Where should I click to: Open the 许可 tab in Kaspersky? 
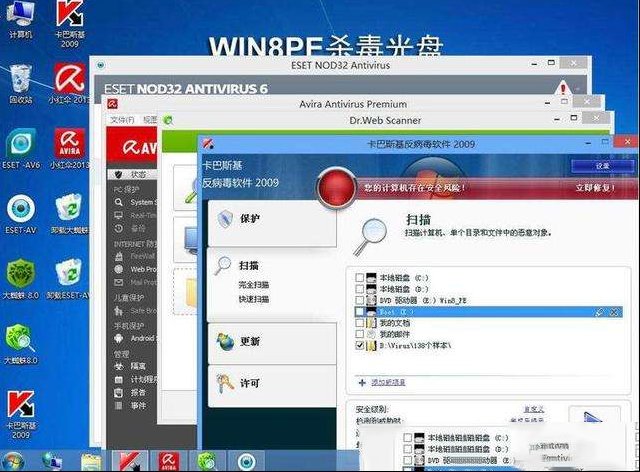(x=272, y=386)
